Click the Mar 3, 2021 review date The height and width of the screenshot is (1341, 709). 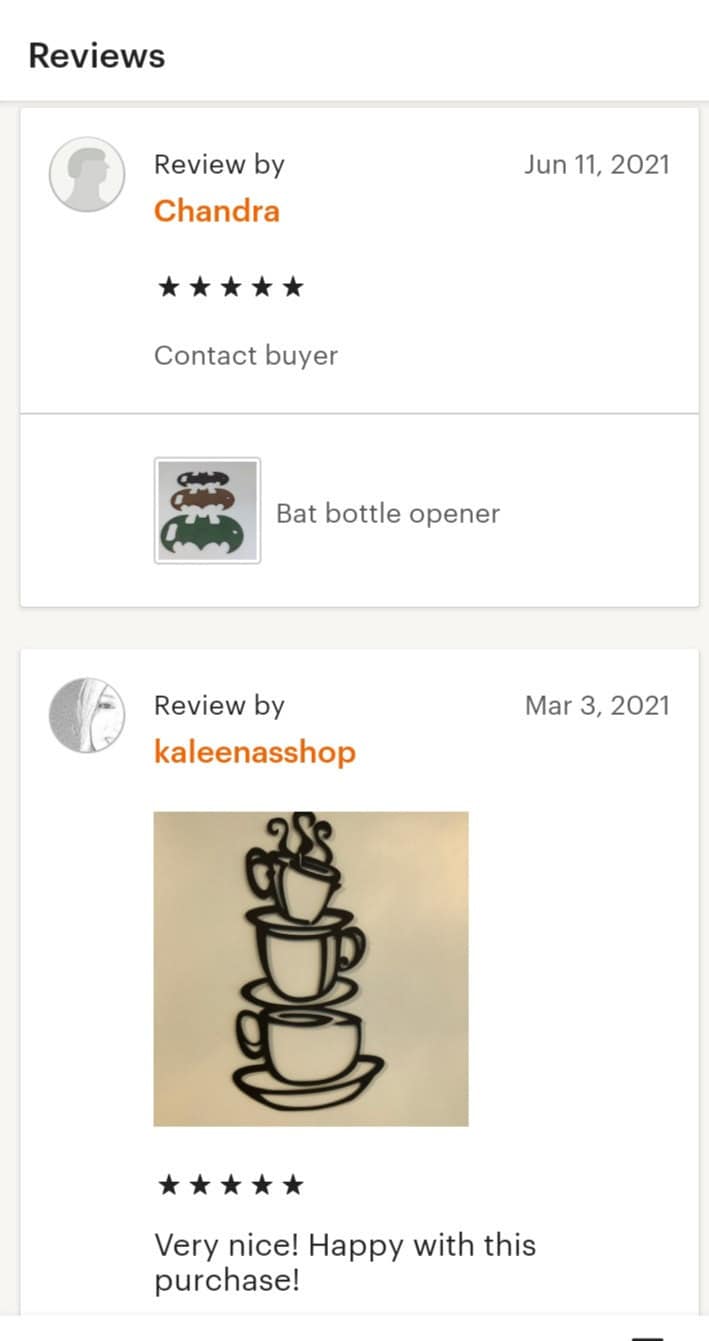point(597,706)
